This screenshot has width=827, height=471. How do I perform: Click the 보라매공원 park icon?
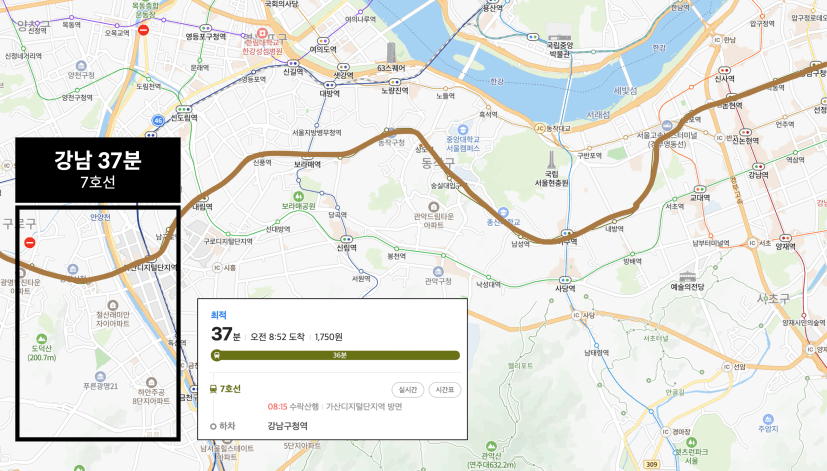pos(298,197)
